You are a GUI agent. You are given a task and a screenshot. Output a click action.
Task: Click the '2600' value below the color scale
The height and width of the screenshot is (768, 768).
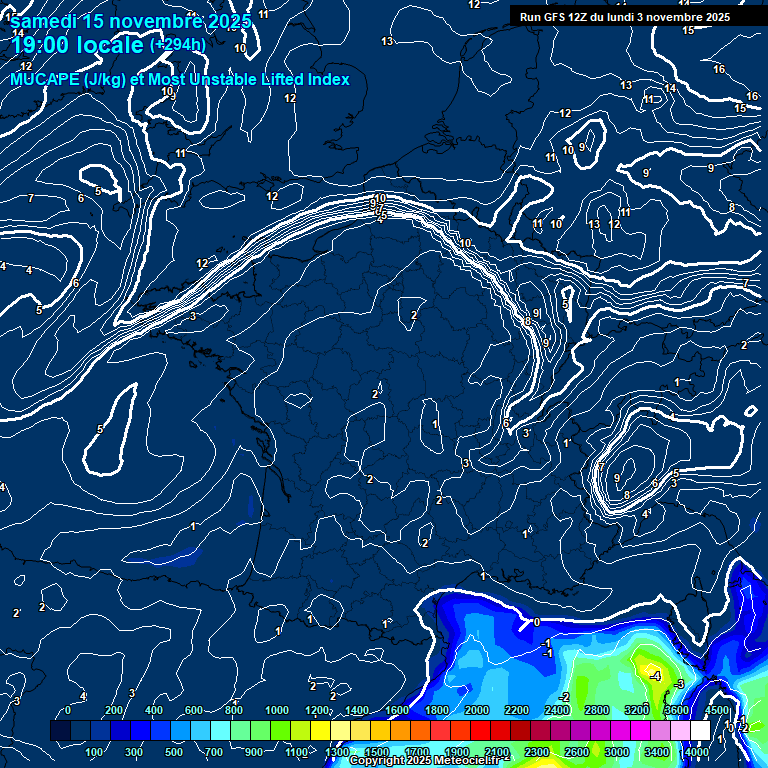tap(577, 752)
